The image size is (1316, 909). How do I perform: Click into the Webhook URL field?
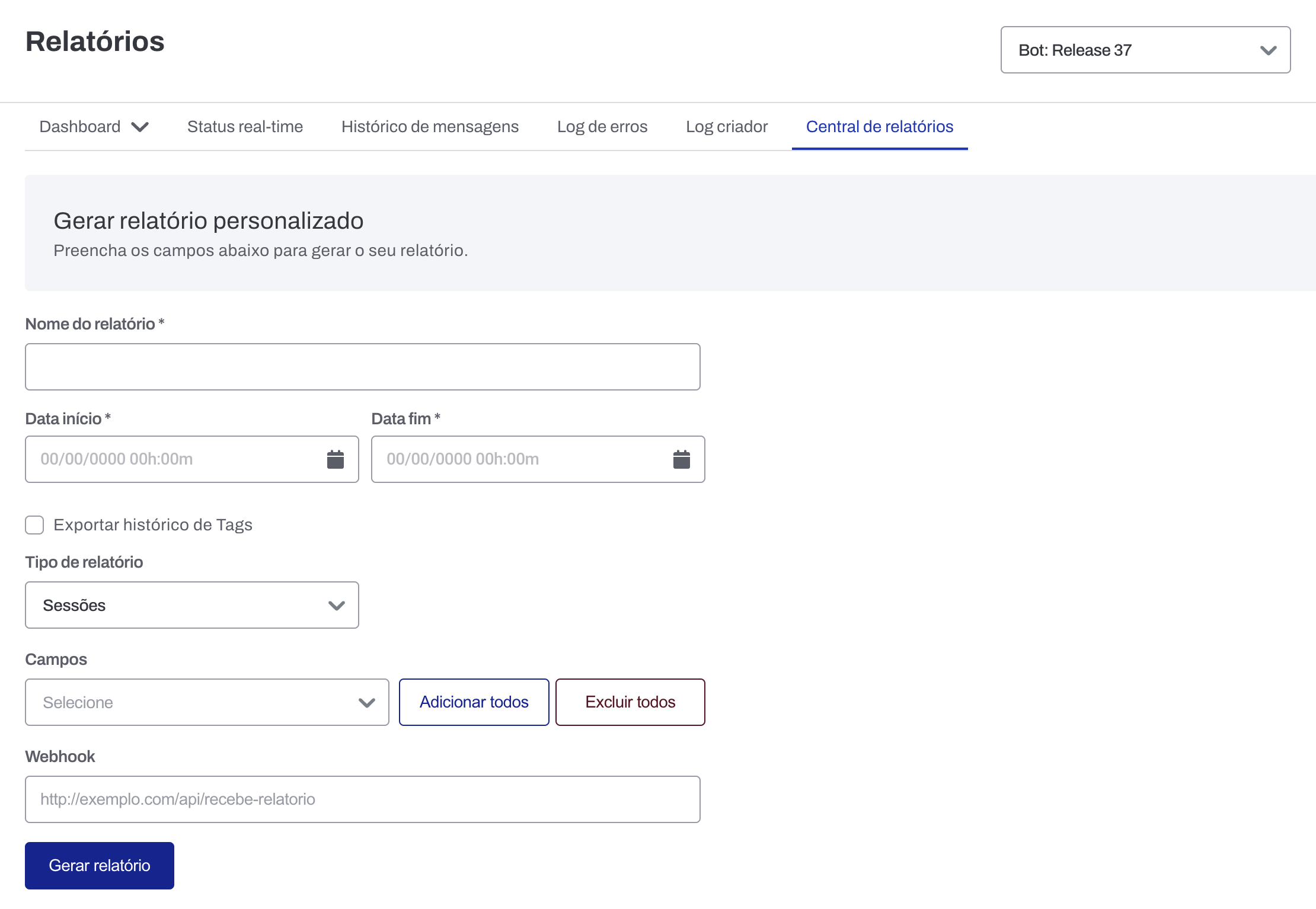362,799
